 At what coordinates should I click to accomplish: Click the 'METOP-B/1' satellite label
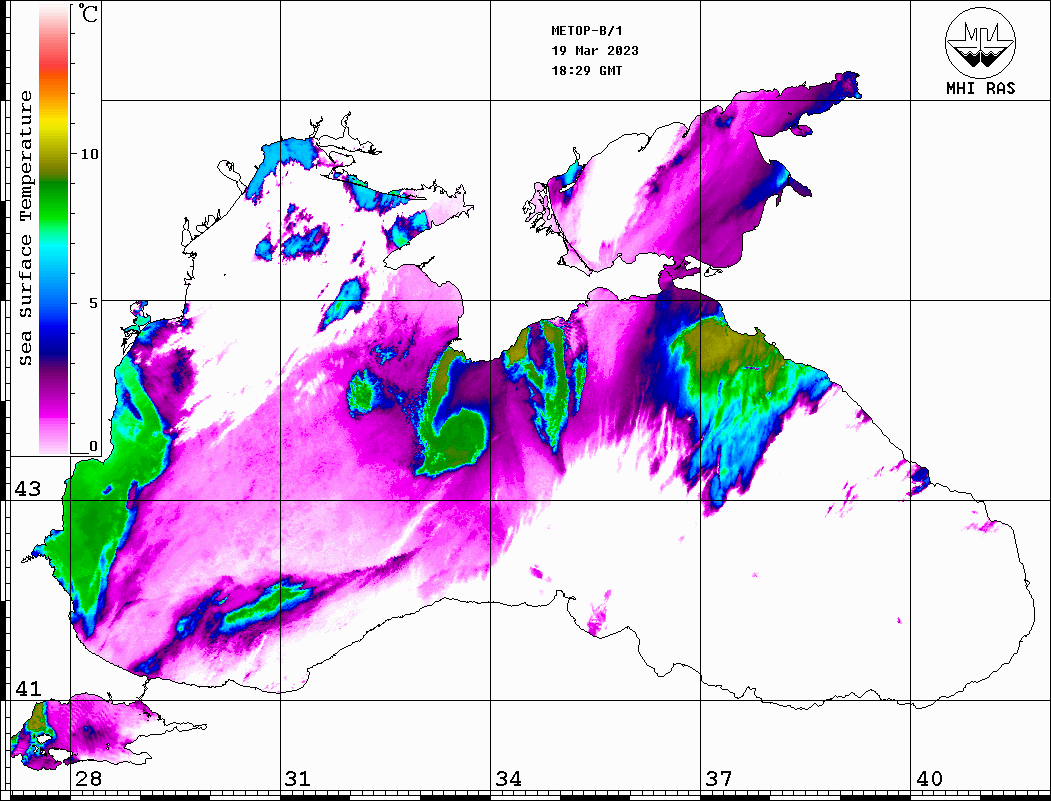pyautogui.click(x=587, y=31)
